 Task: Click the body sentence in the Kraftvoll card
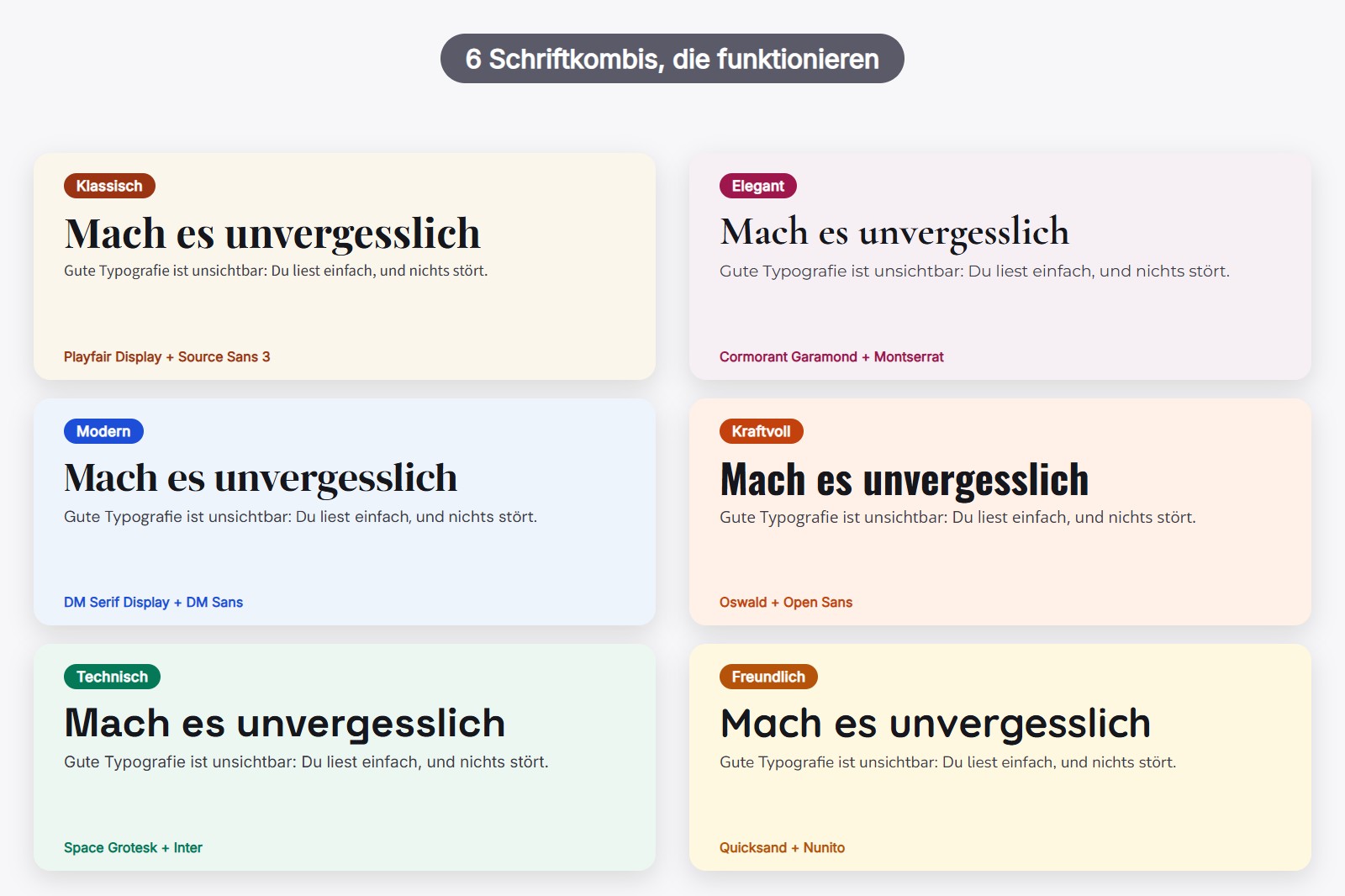pos(957,518)
